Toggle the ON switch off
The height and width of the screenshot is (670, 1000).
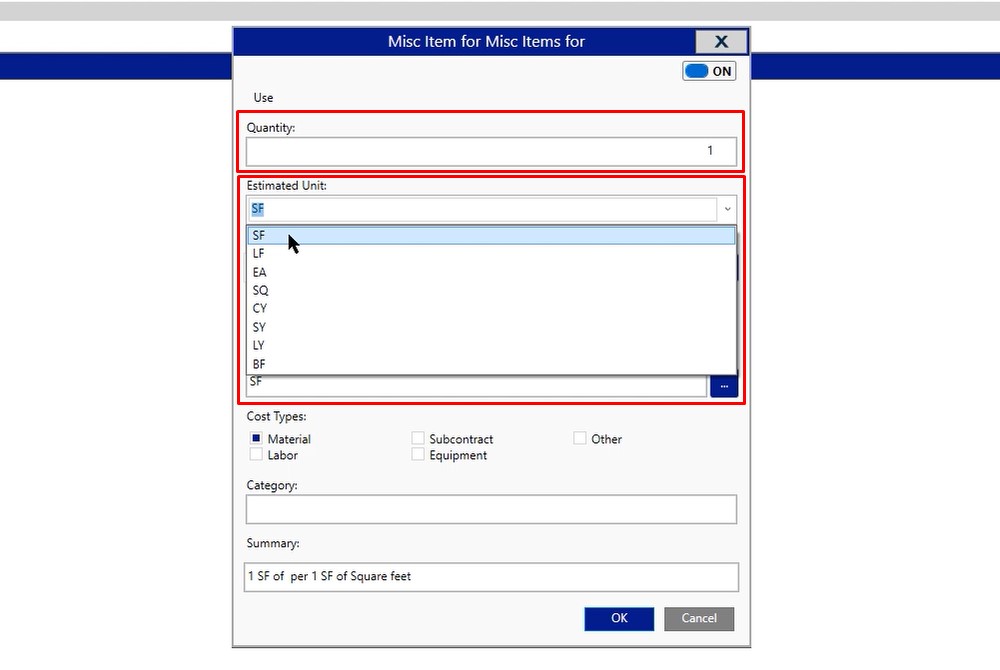click(x=709, y=71)
